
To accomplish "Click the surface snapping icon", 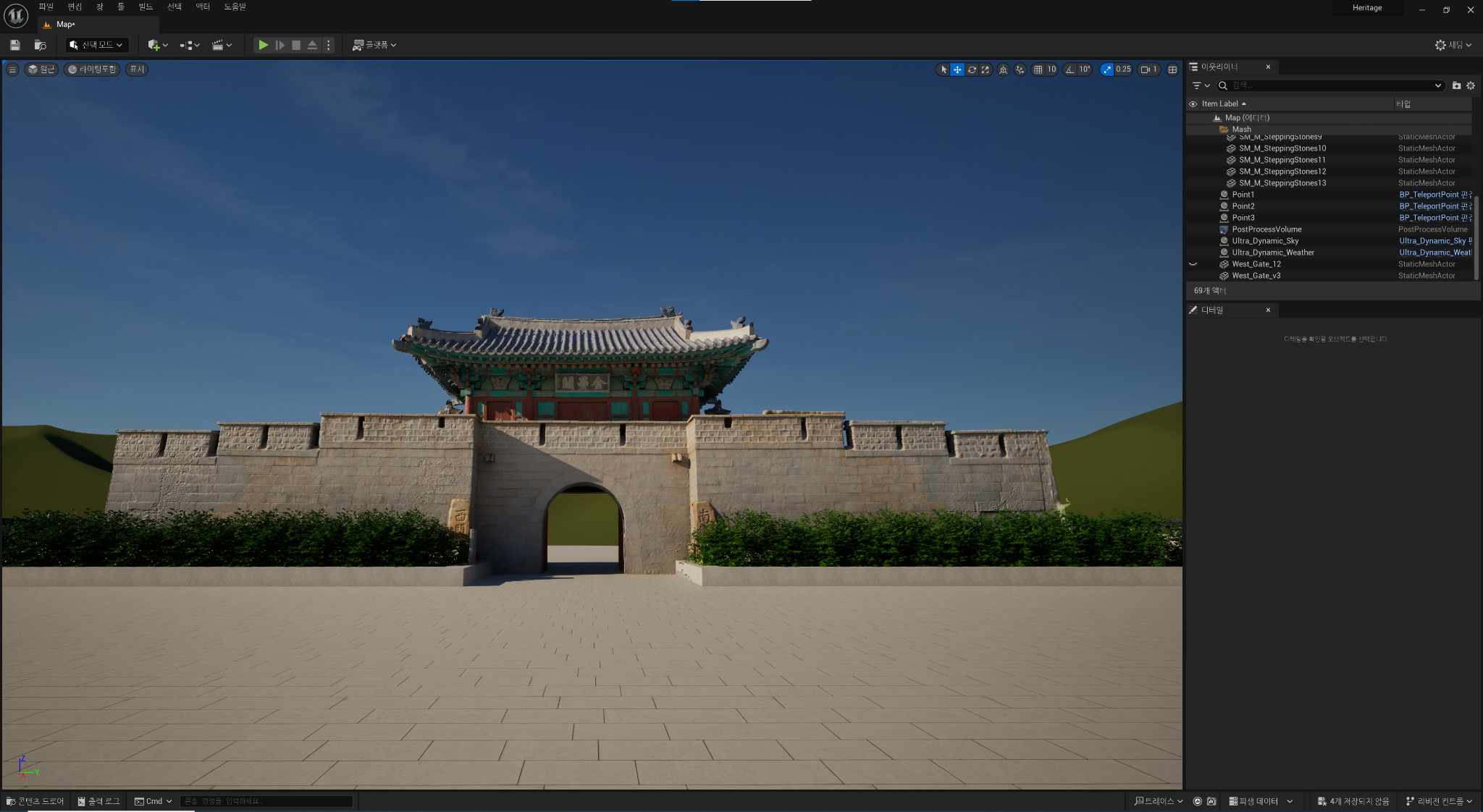I will 1020,69.
